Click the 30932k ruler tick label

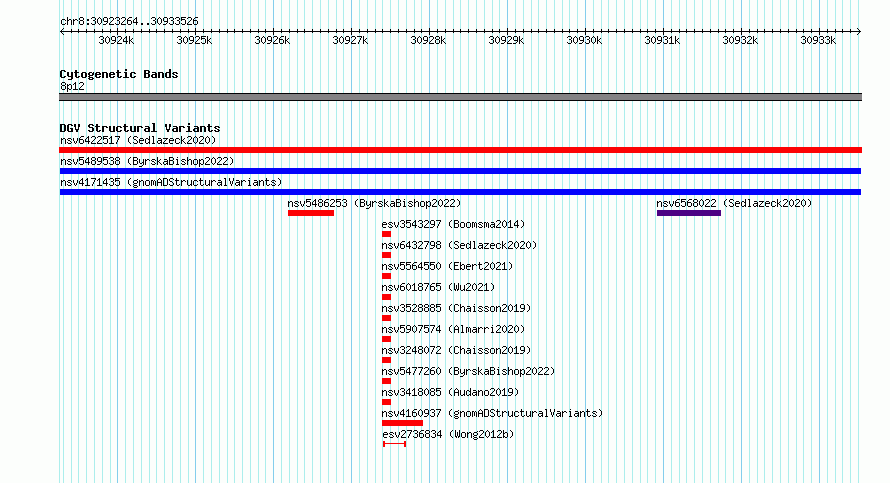[x=740, y=40]
